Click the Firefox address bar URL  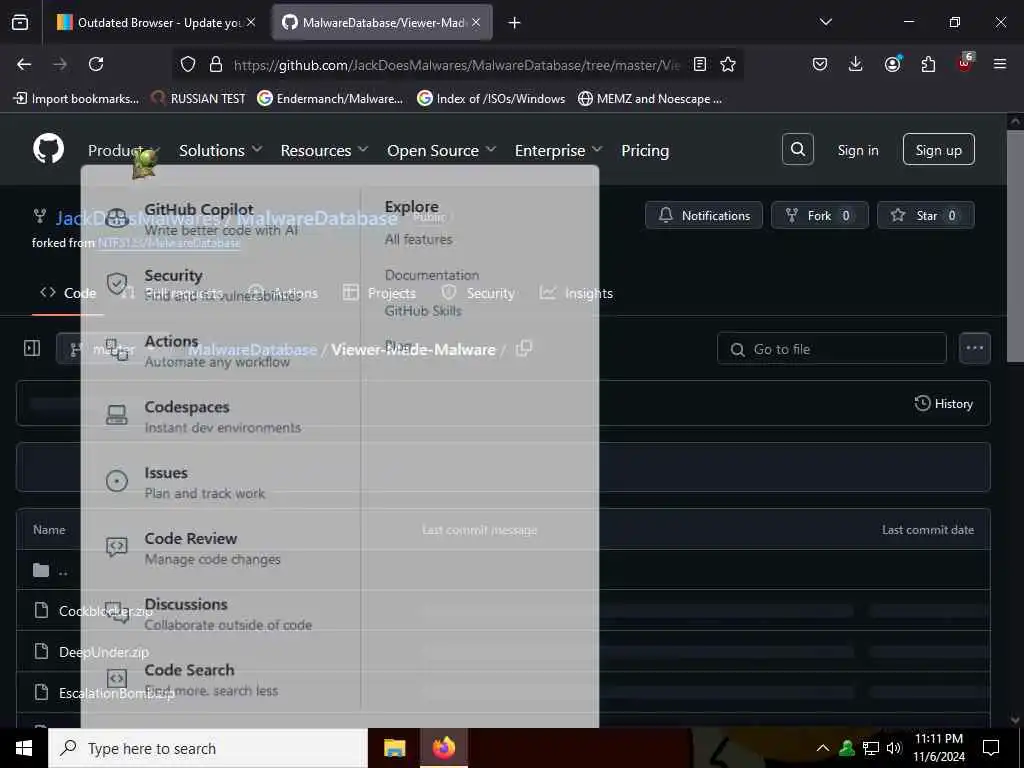[x=456, y=65]
